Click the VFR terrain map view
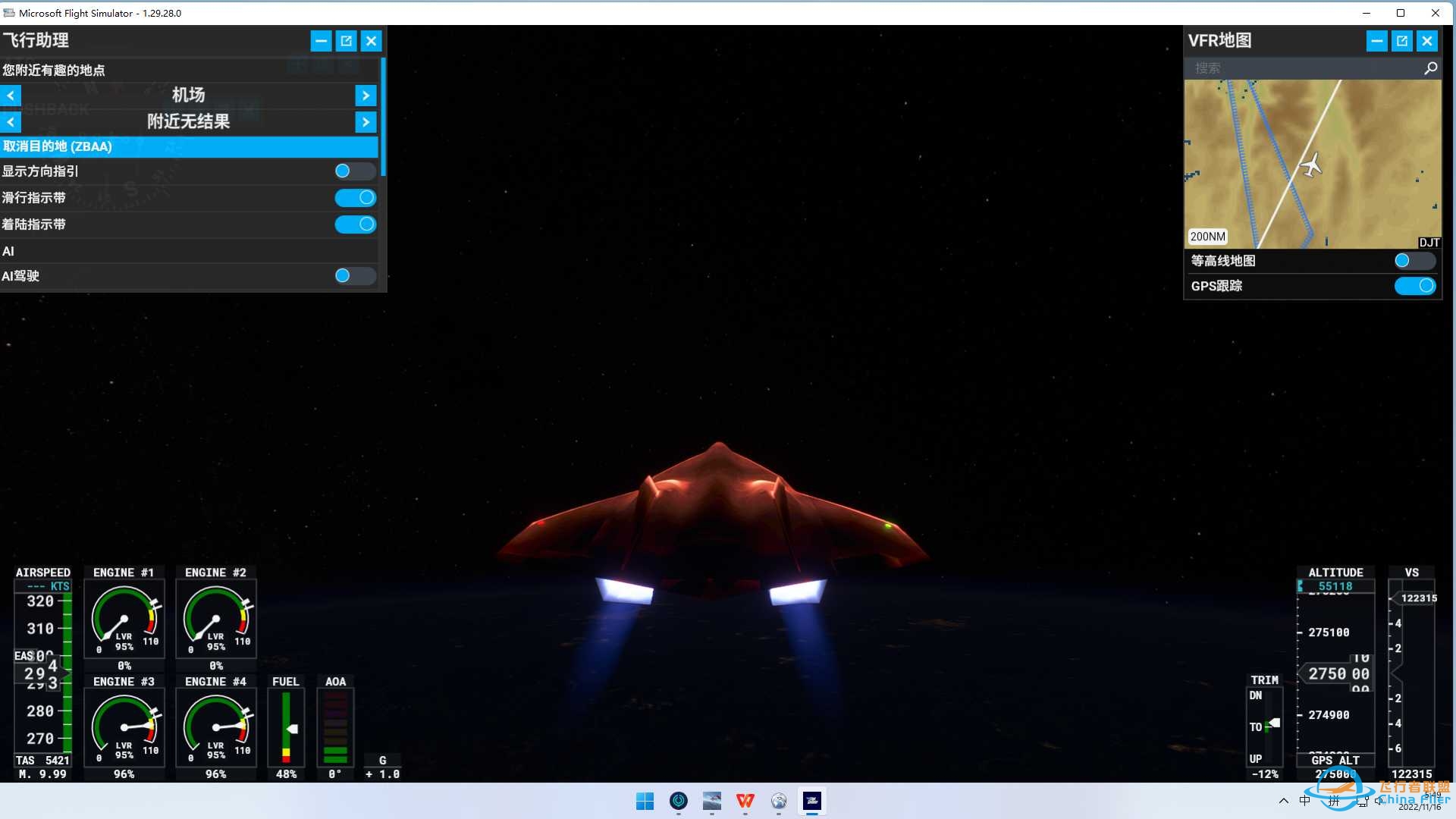This screenshot has width=1456, height=819. [1313, 164]
